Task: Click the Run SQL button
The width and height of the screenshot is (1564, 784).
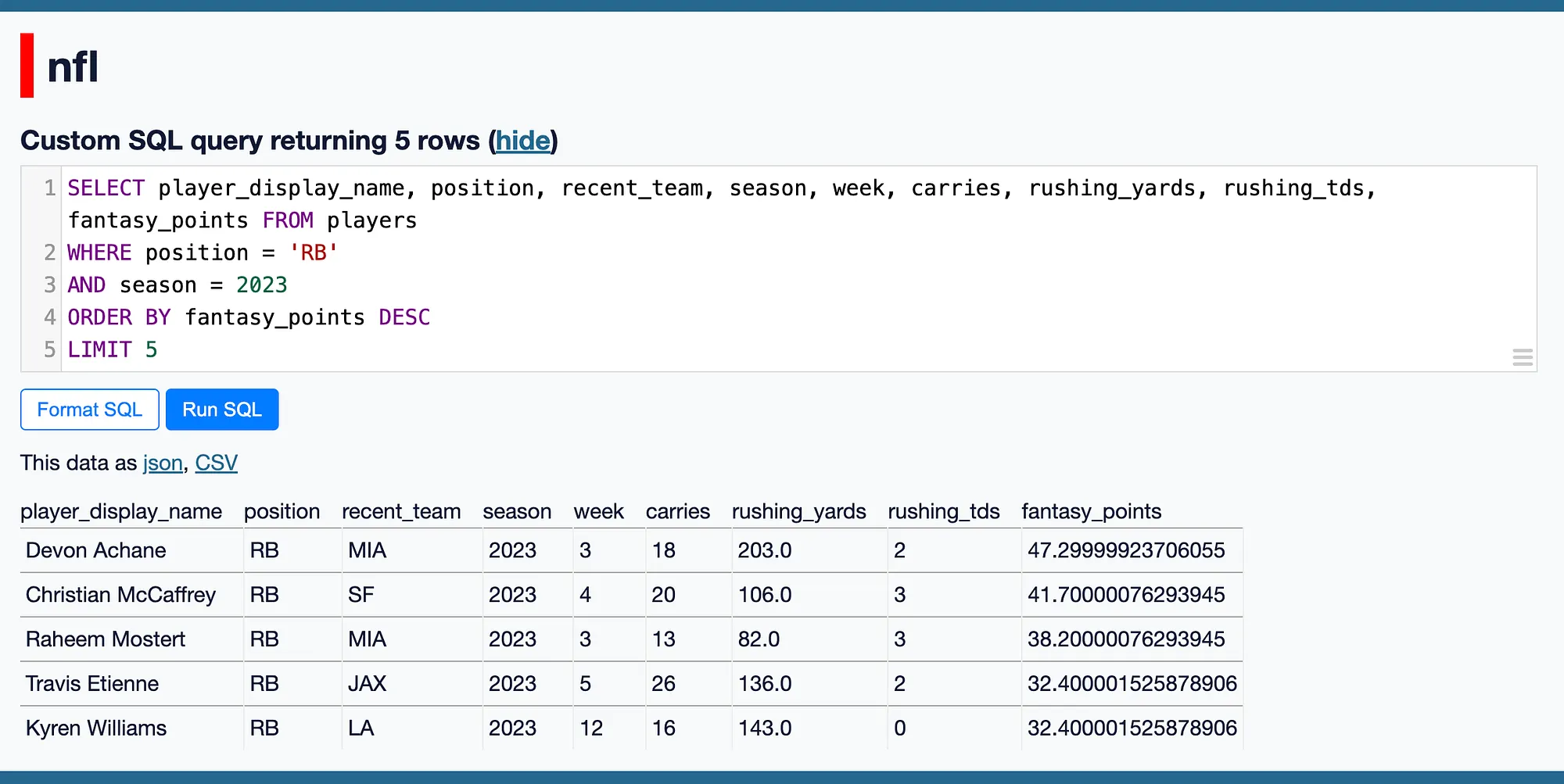Action: [222, 410]
